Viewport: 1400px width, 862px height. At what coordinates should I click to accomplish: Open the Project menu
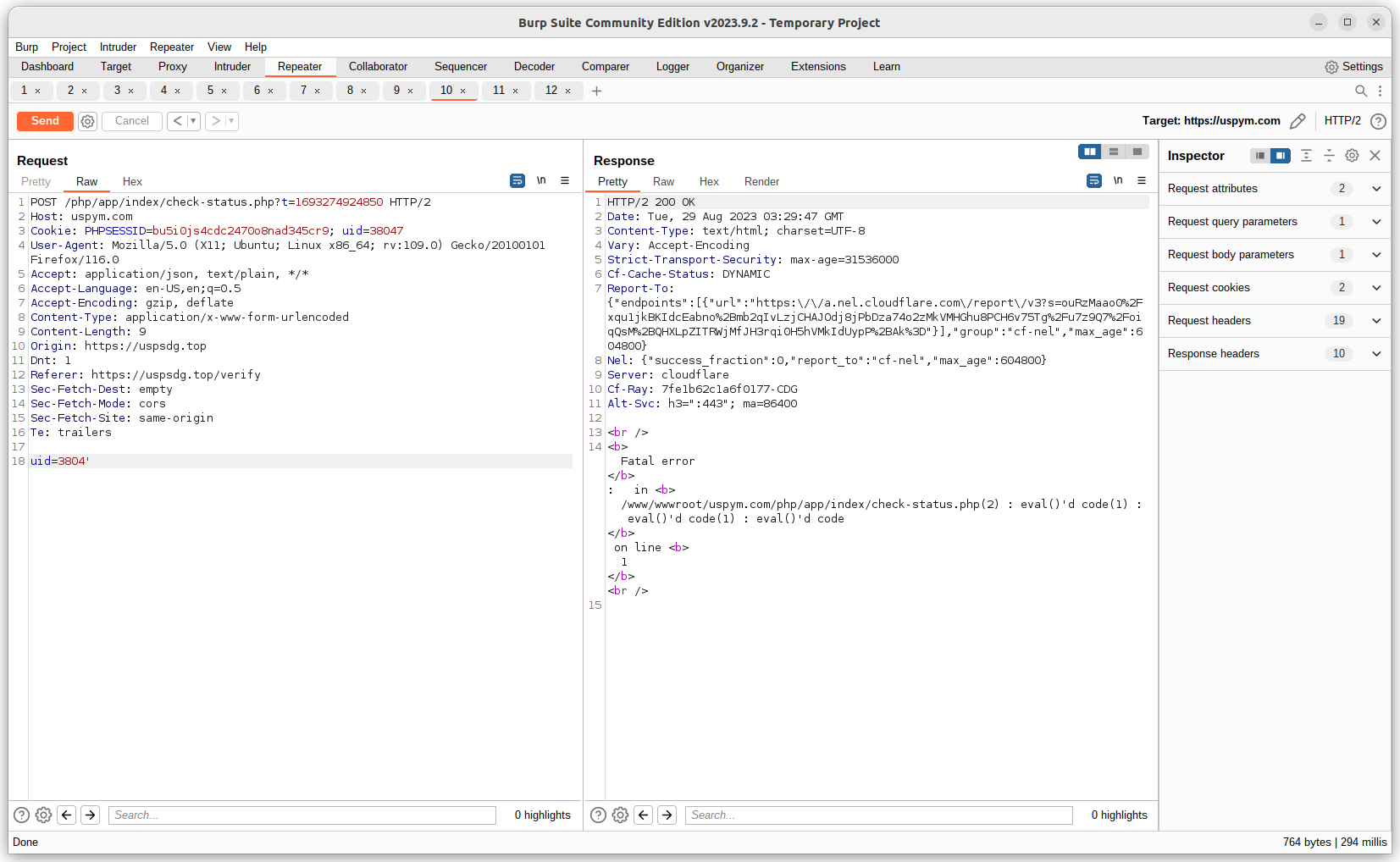pos(69,47)
